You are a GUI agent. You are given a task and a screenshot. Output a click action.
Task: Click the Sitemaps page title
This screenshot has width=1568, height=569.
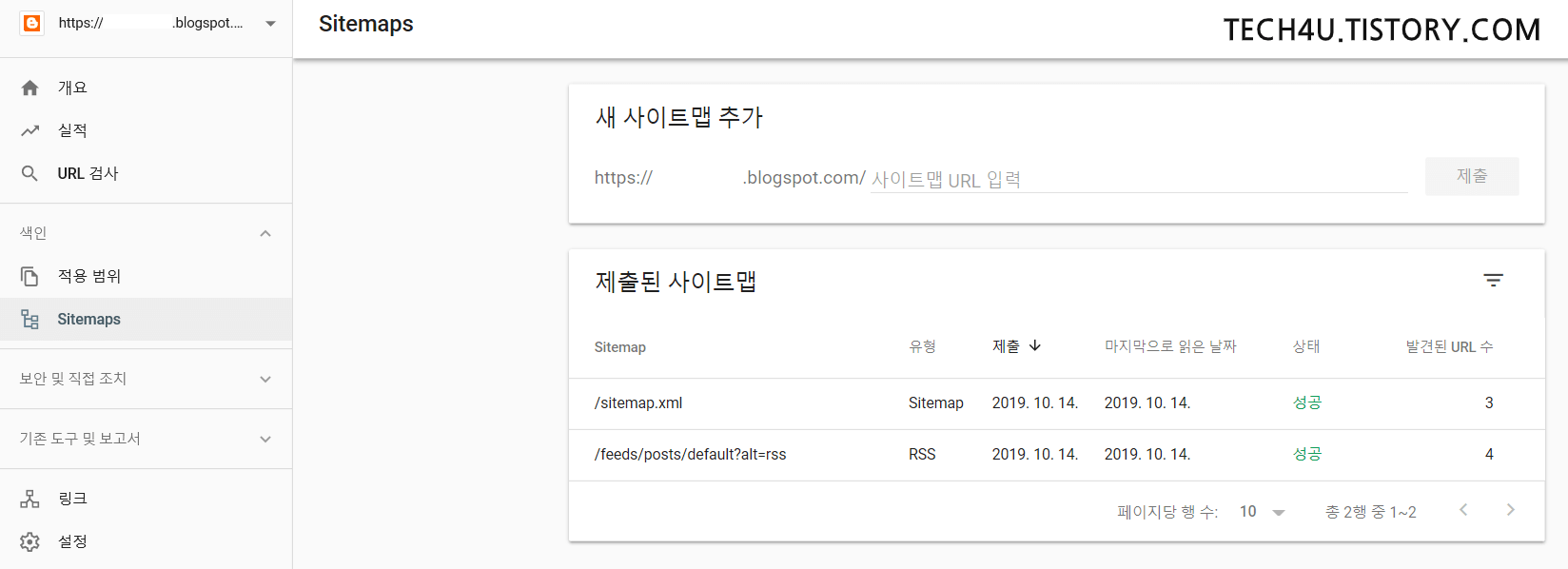tap(366, 24)
